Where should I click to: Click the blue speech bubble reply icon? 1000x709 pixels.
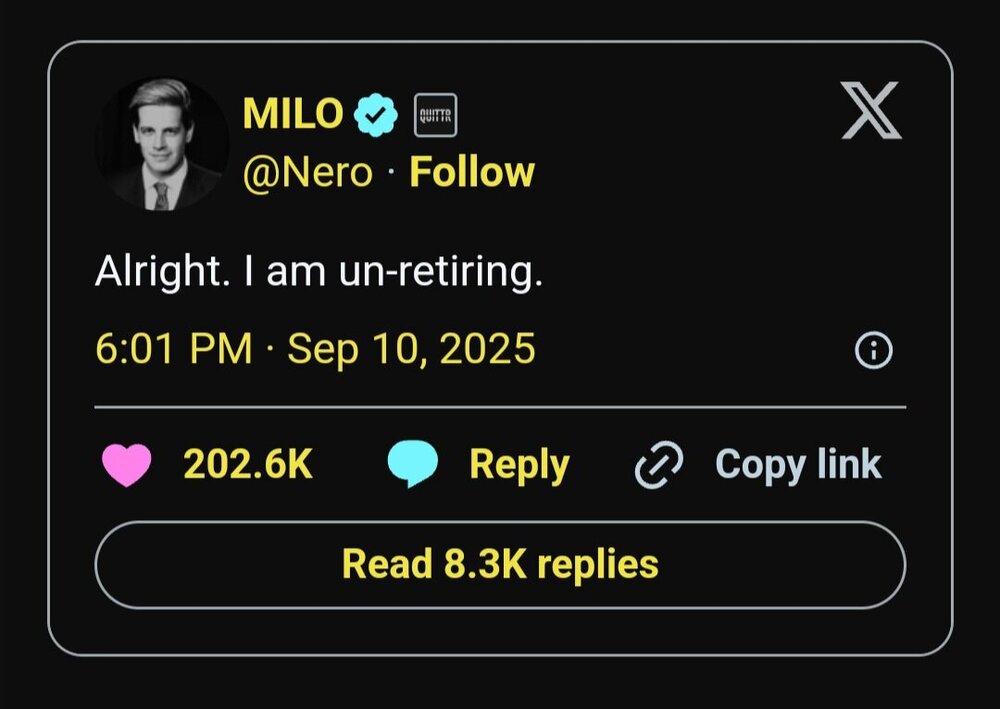pos(412,465)
